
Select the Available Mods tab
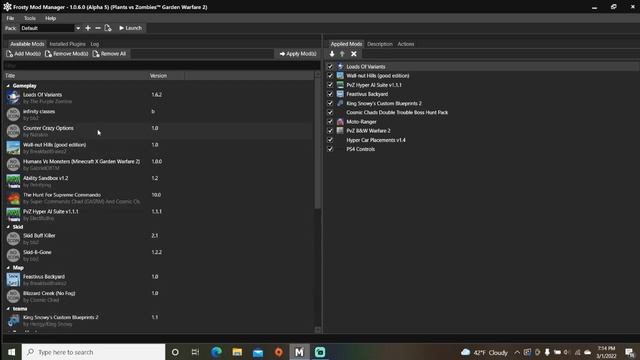(x=27, y=44)
